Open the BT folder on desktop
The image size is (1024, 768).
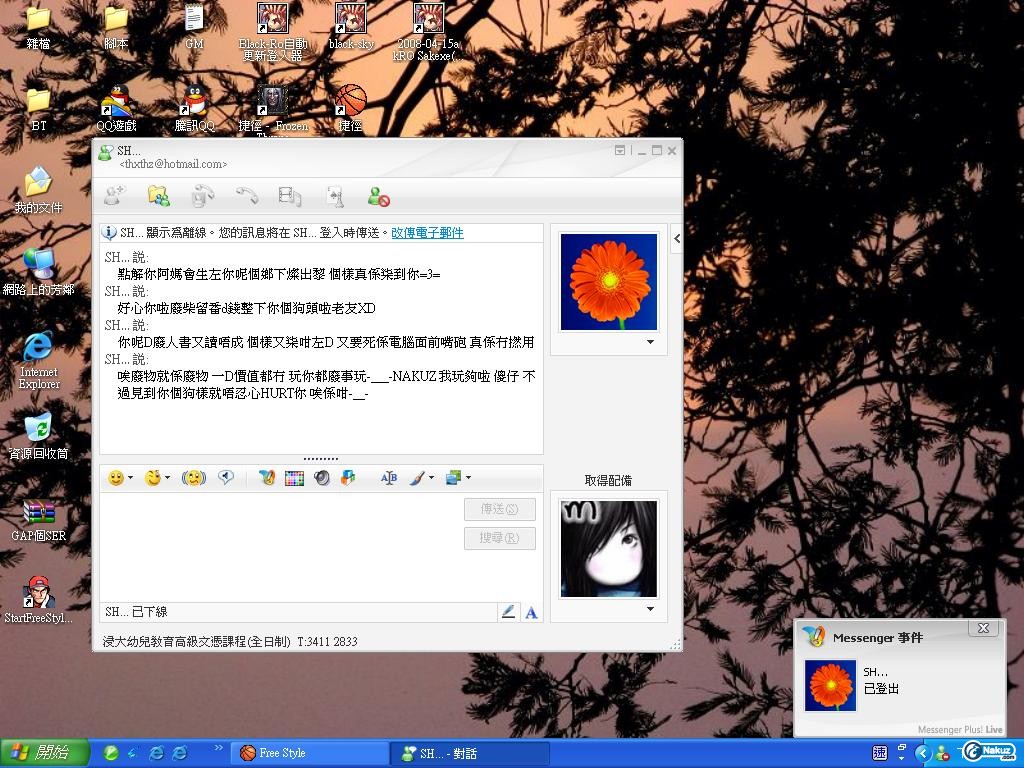click(39, 109)
